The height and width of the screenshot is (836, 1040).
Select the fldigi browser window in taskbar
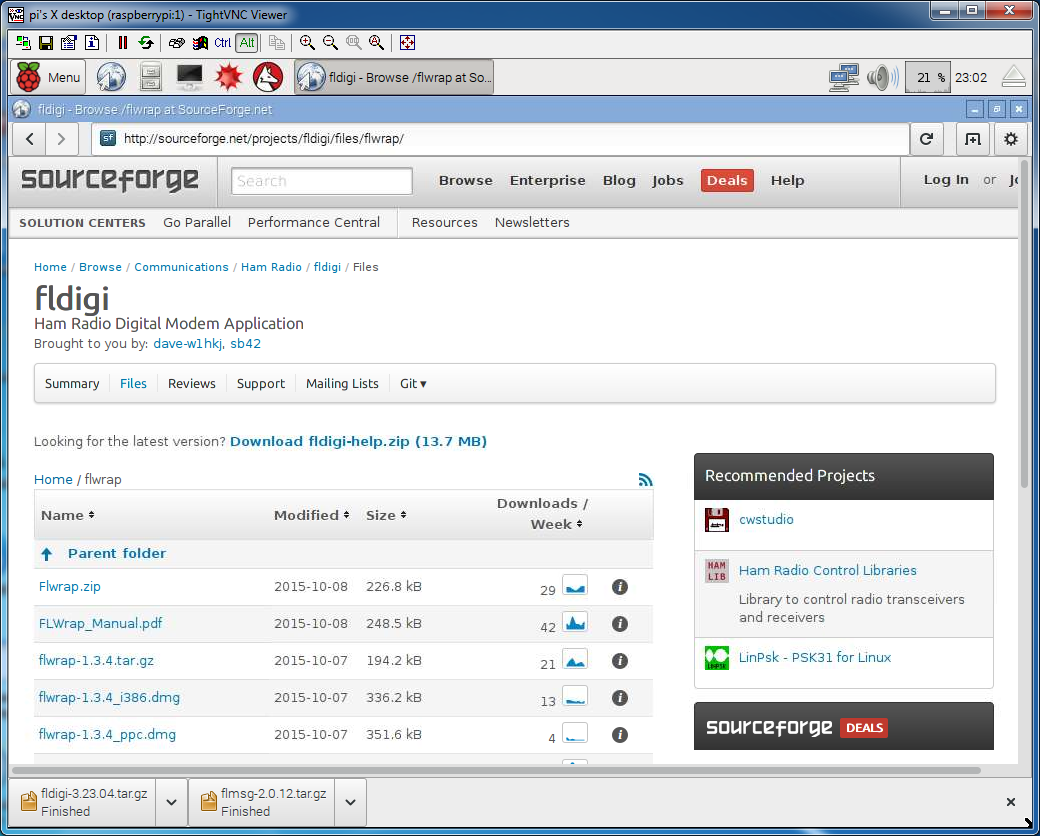pos(394,78)
